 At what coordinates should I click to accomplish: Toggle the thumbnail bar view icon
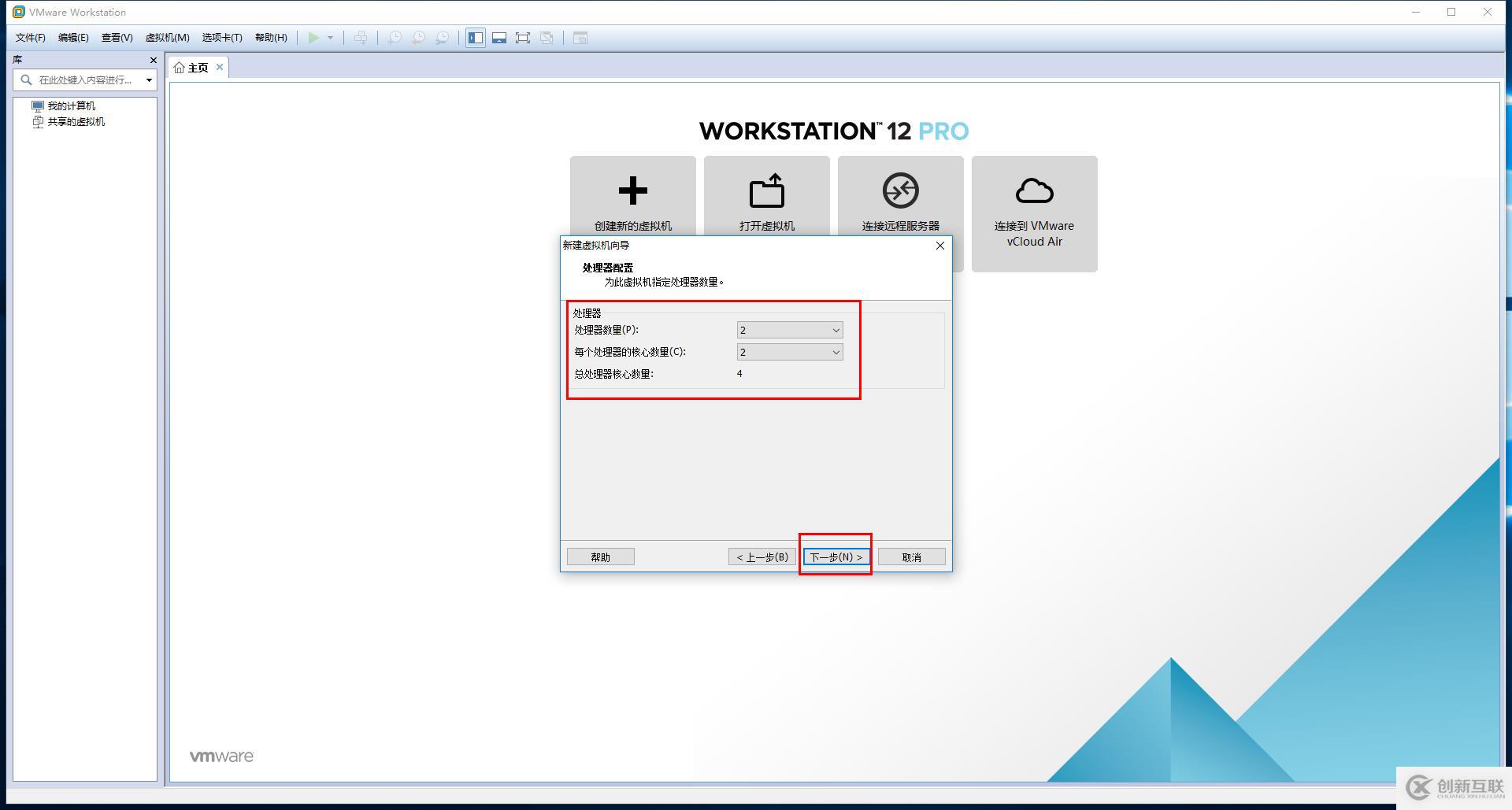coord(498,38)
